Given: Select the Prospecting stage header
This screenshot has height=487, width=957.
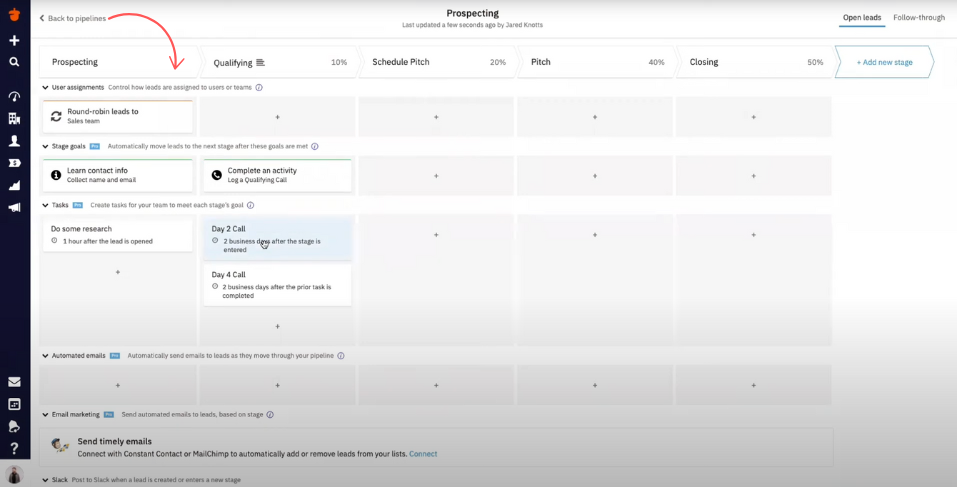Looking at the screenshot, I should click(119, 62).
